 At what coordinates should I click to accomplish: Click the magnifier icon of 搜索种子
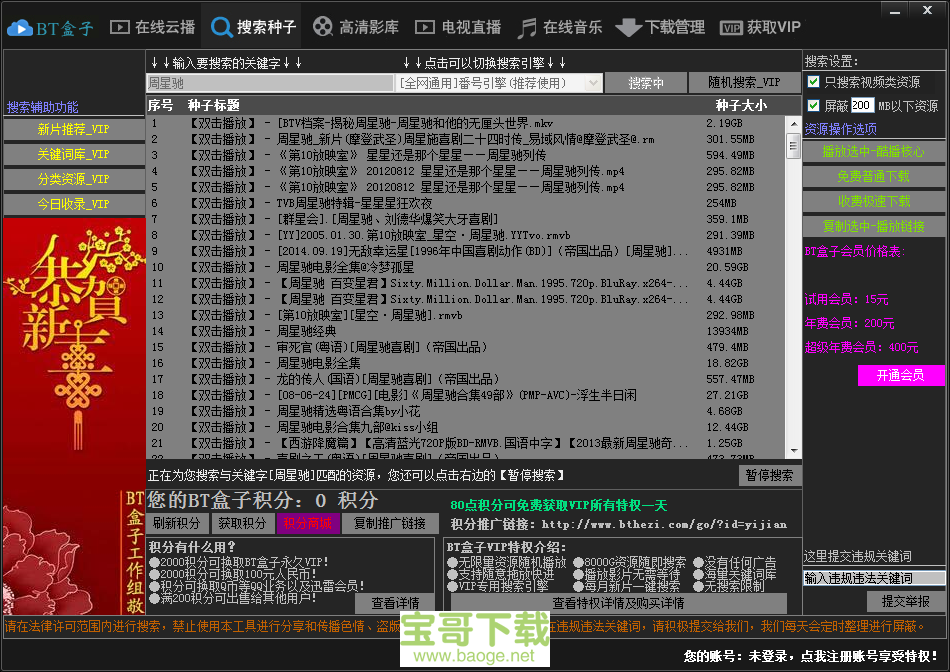(x=221, y=27)
